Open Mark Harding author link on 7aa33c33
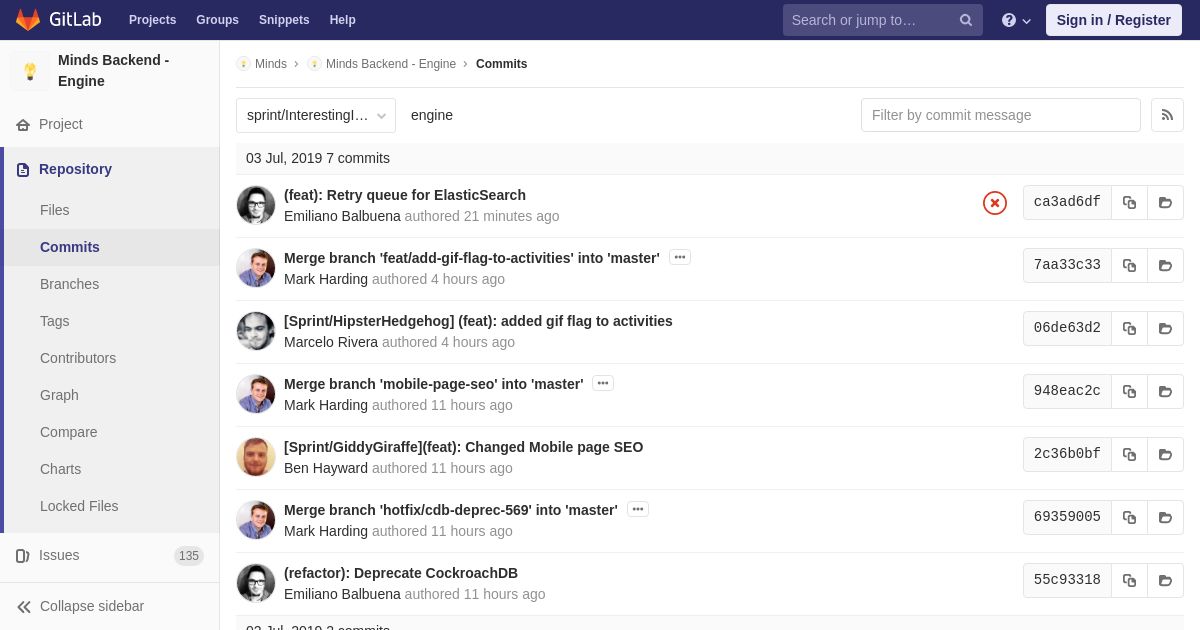The image size is (1200, 630). point(326,279)
